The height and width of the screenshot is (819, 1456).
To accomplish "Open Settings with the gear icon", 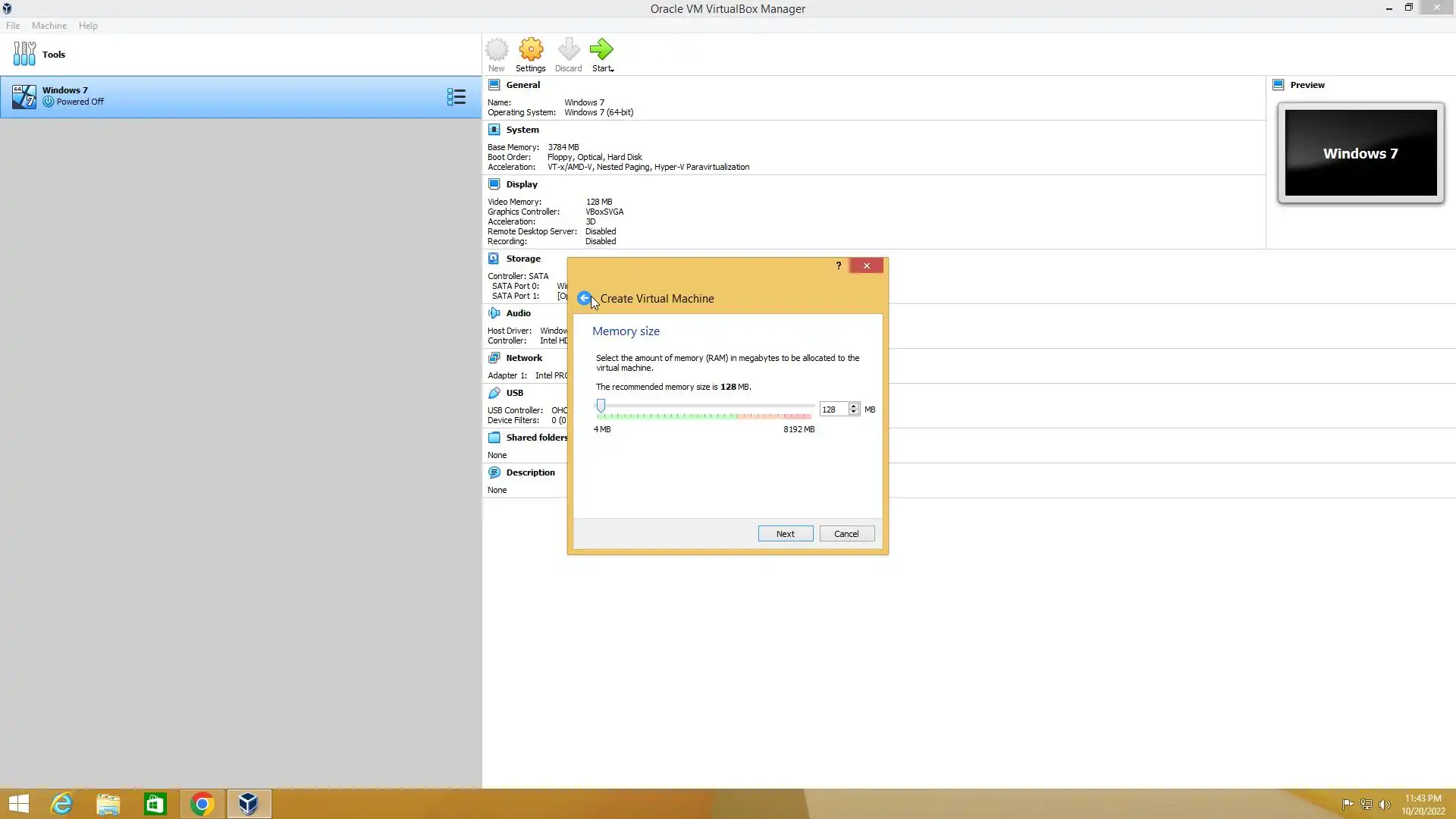I will pyautogui.click(x=531, y=51).
